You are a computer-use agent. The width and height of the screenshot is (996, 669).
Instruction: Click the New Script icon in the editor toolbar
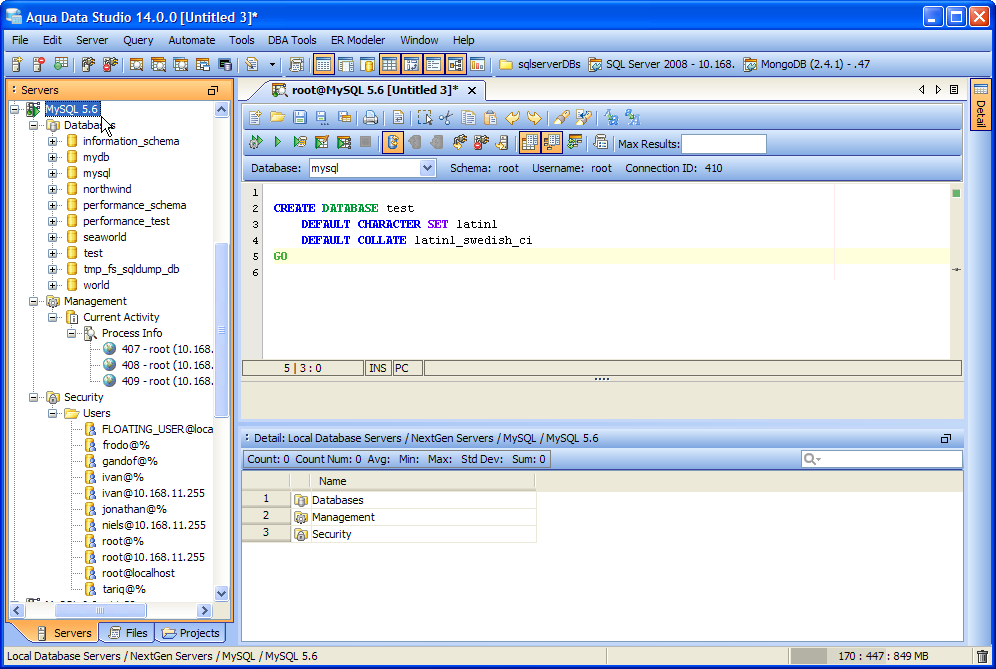click(255, 118)
